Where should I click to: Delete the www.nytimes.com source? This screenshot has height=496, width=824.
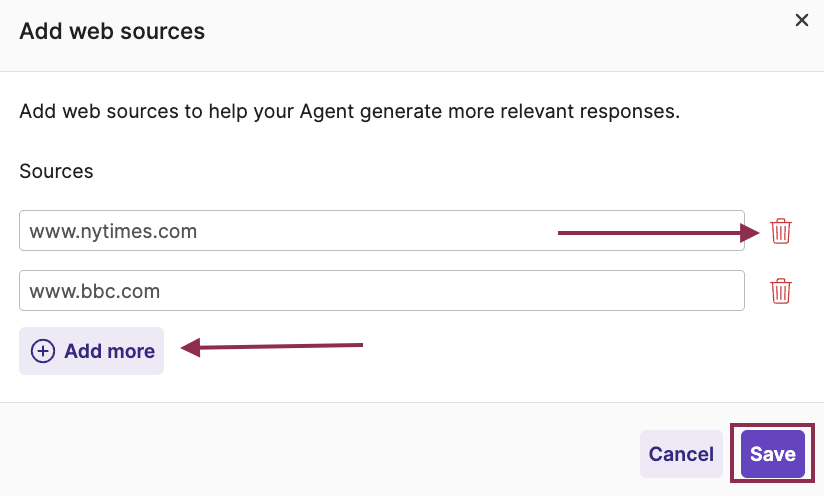[x=781, y=232]
